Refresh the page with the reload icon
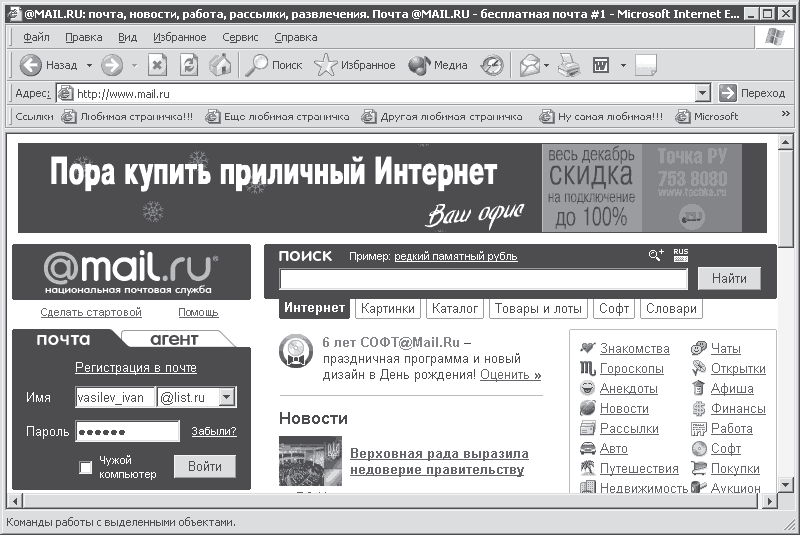Screen dimensions: 800x535 (x=189, y=65)
